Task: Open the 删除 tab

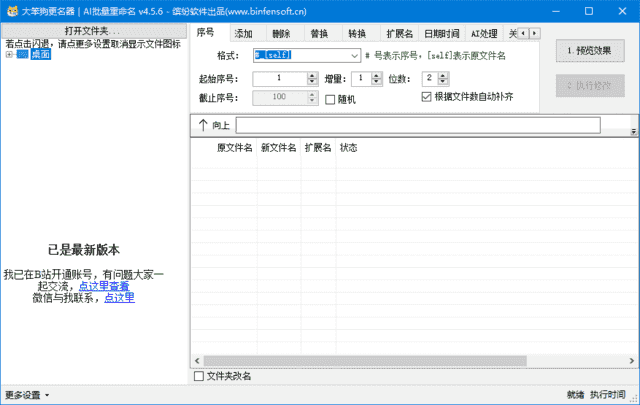Action: (x=281, y=34)
